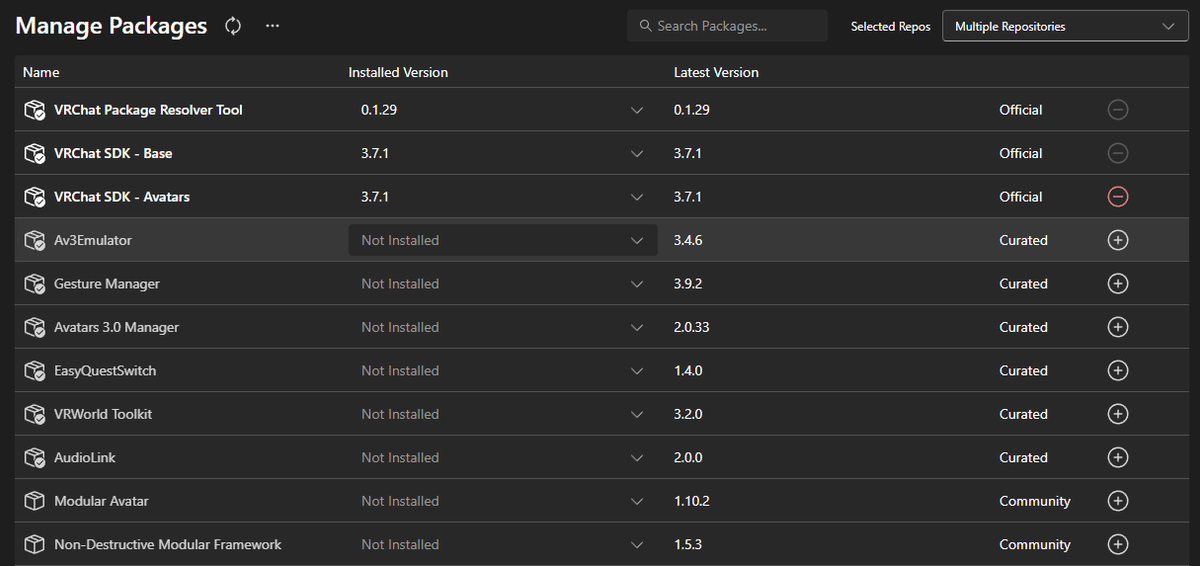
Task: Remove VRChat SDK - Avatars package
Action: pyautogui.click(x=1118, y=197)
